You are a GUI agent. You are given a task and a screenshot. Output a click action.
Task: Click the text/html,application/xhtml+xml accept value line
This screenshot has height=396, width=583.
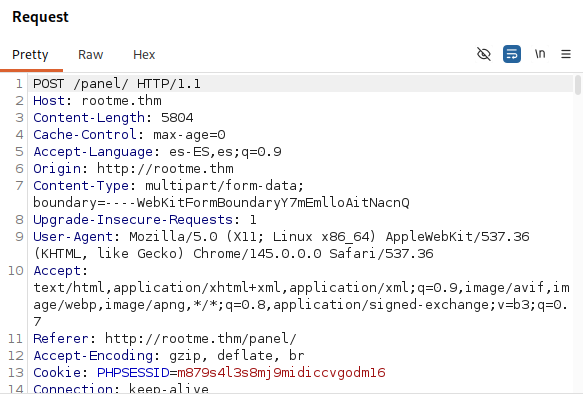click(301, 288)
